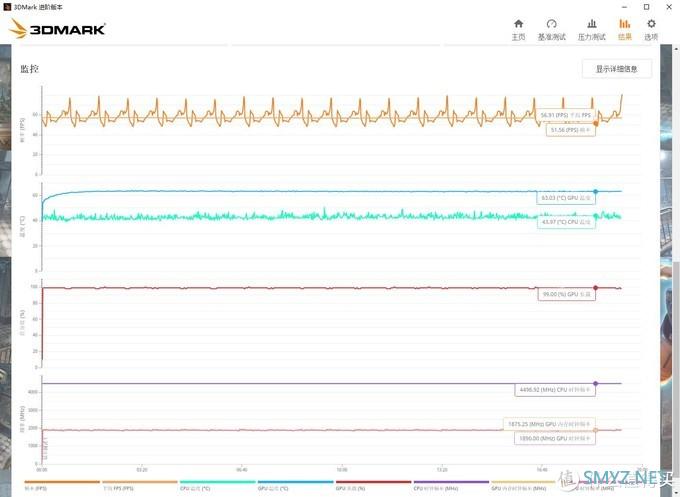680x497 pixels.
Task: Toggle the CPU 时钟频率 (MHz) legend series
Action: click(451, 485)
